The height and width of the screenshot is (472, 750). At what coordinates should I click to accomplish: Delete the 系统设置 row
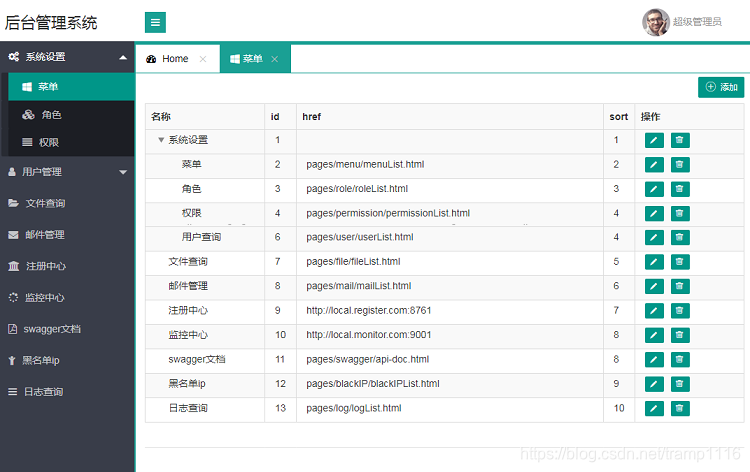[x=680, y=140]
